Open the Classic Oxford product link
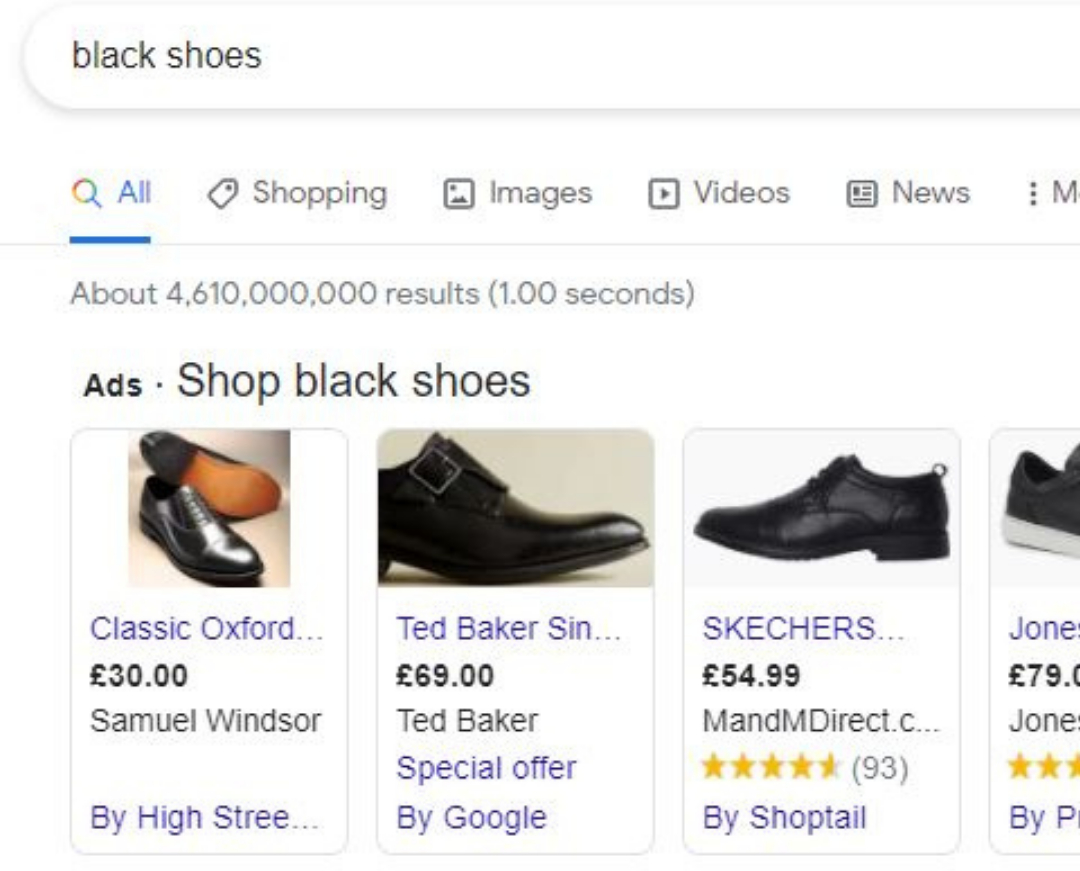Image resolution: width=1080 pixels, height=871 pixels. point(206,629)
